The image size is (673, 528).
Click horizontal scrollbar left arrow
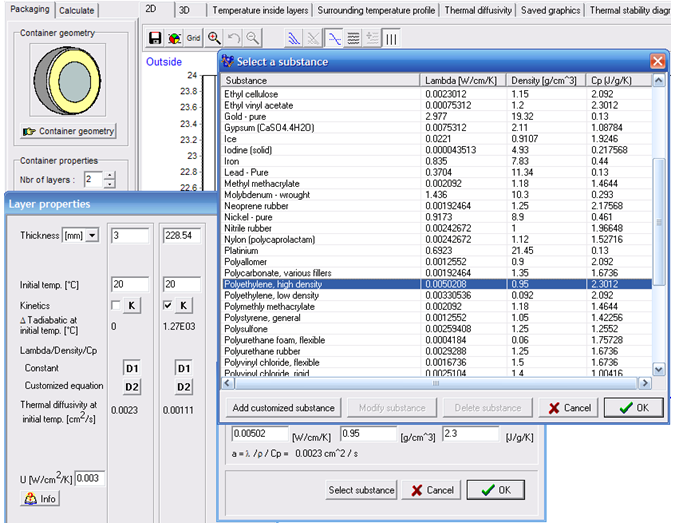click(x=228, y=383)
